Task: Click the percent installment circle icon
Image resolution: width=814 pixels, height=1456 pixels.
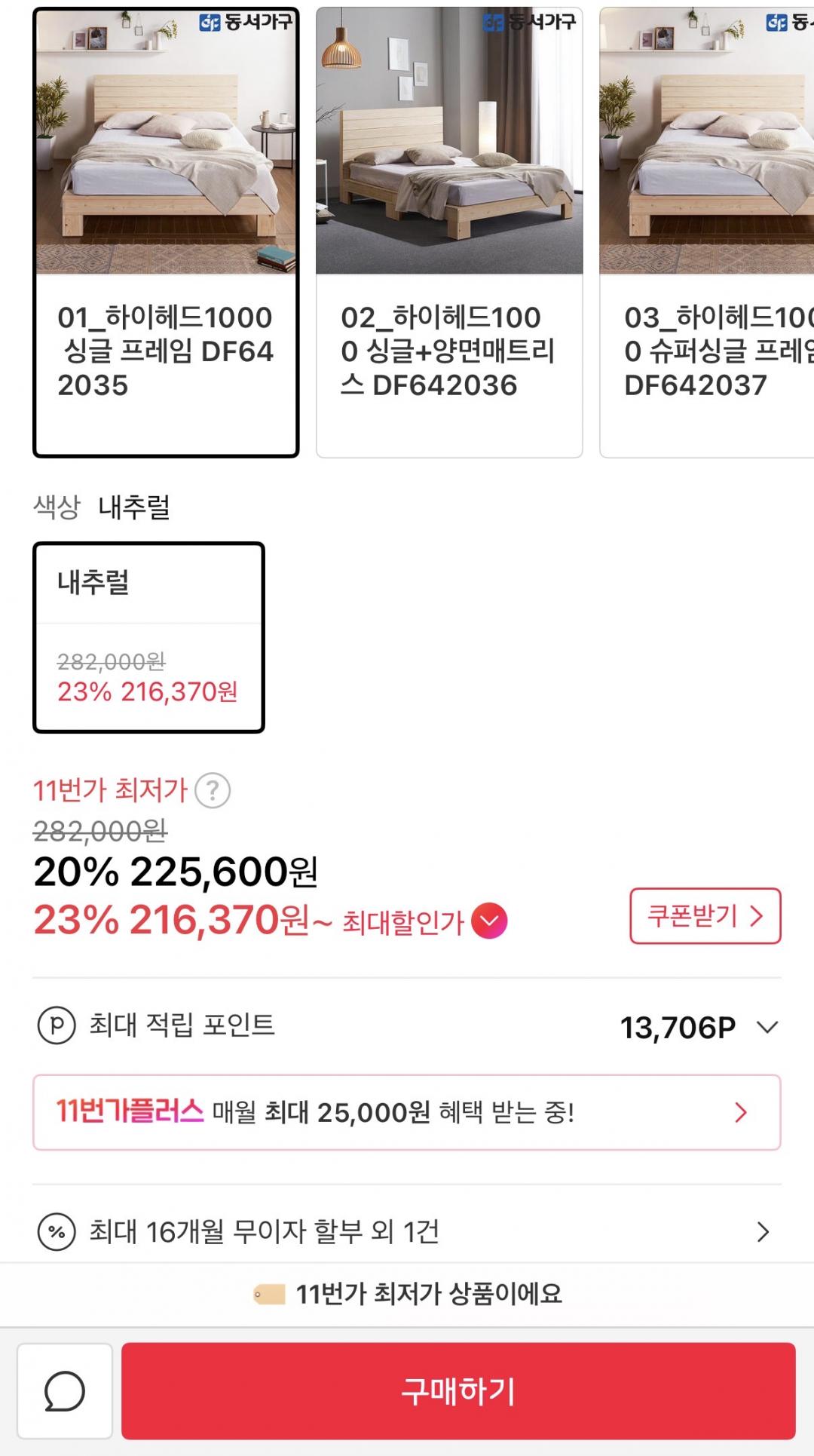Action: (57, 1232)
